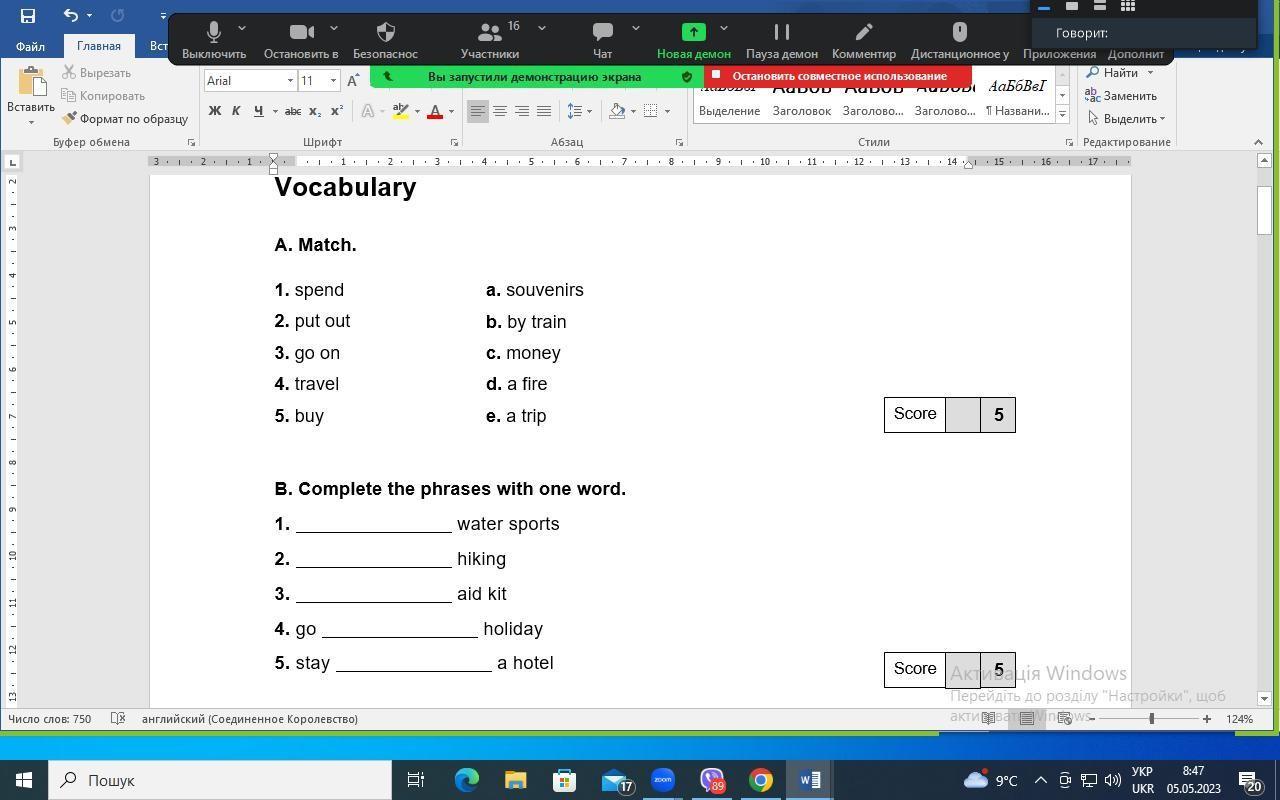Open Абзац dialog launcher
The height and width of the screenshot is (800, 1280).
(679, 143)
